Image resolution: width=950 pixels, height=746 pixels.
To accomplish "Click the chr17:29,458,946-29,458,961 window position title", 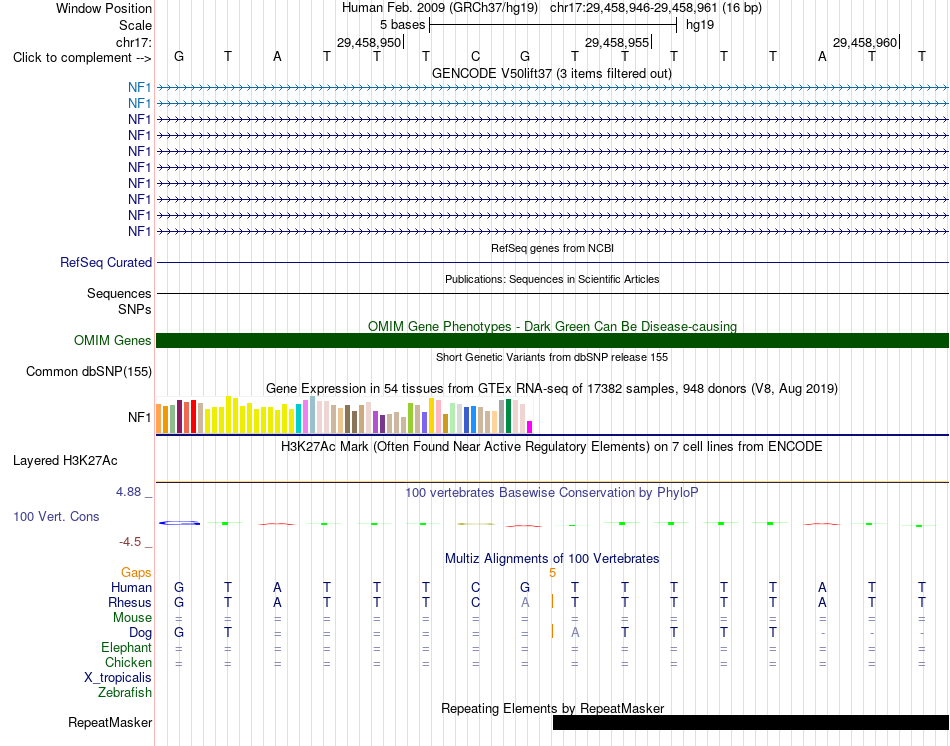I will point(551,8).
